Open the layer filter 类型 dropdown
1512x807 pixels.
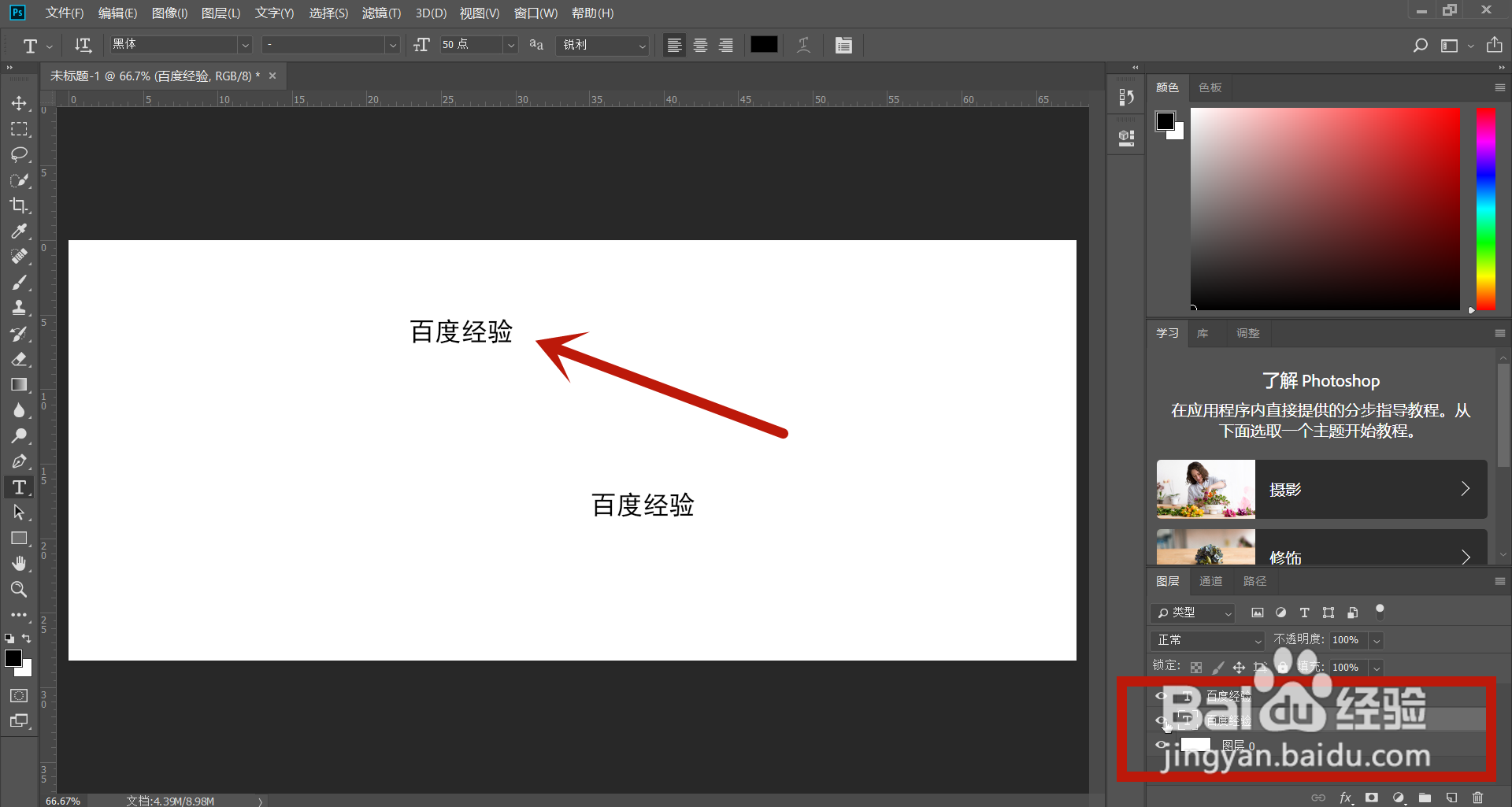tap(1193, 613)
